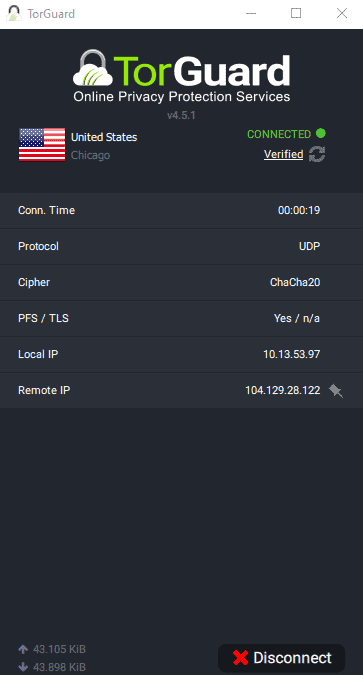
Task: Click the download arrow icon at bottom
Action: coord(23,667)
